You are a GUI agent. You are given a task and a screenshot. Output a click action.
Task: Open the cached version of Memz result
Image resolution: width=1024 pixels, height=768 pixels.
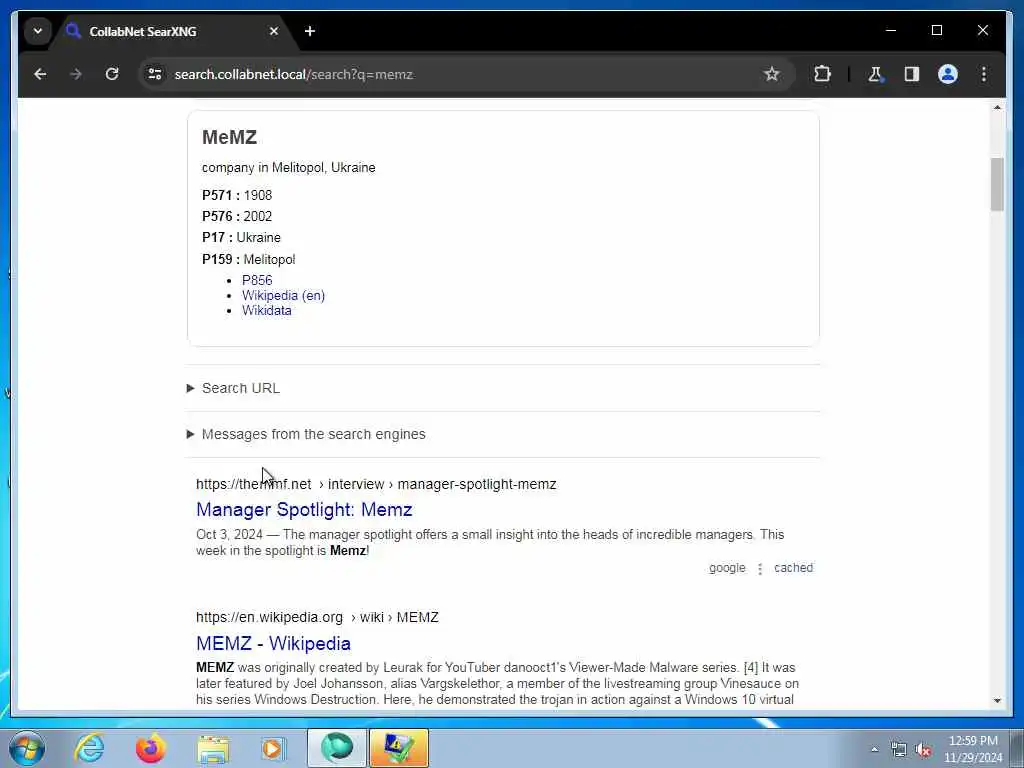coord(793,568)
